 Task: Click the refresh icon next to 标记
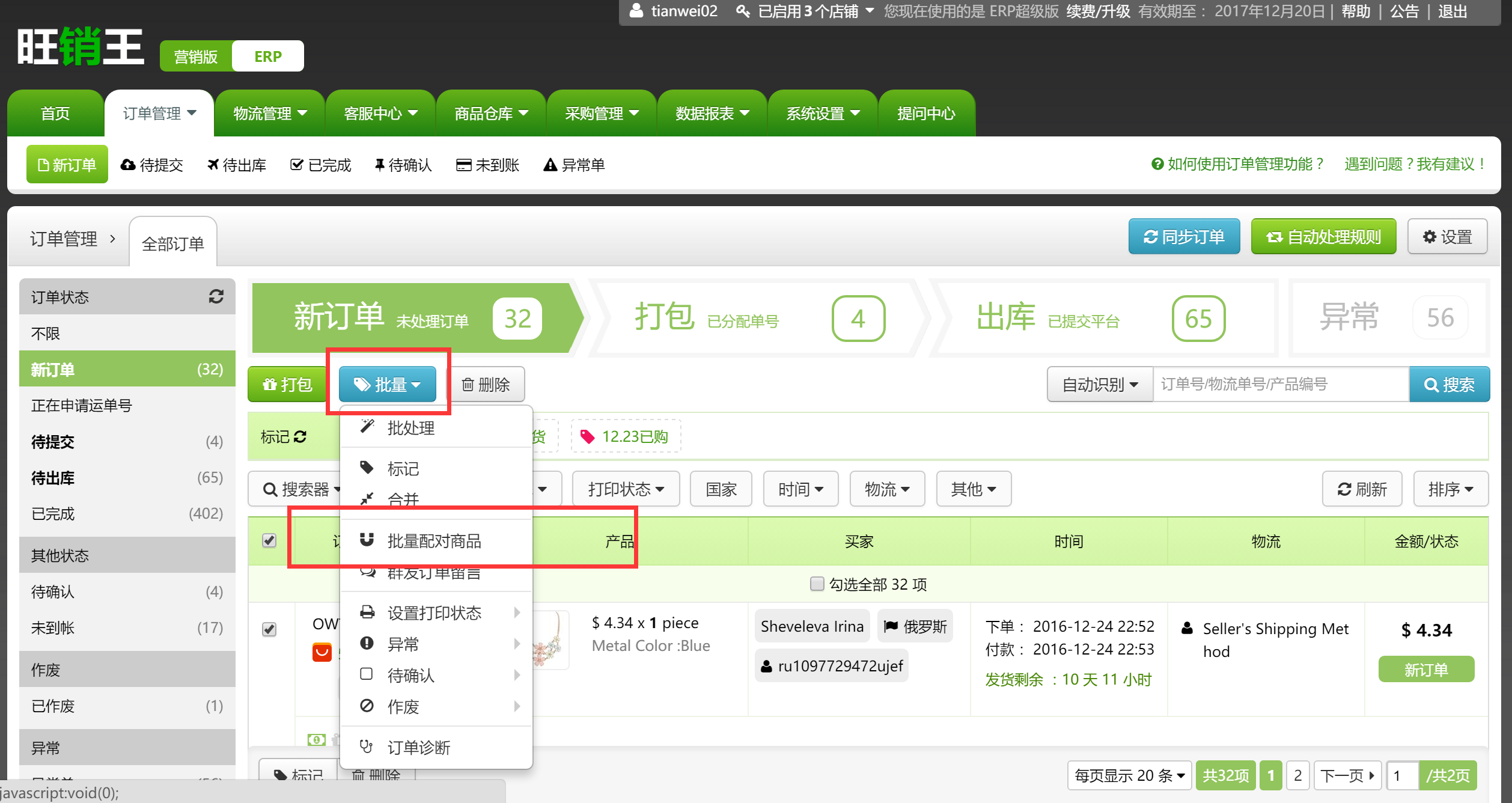300,436
